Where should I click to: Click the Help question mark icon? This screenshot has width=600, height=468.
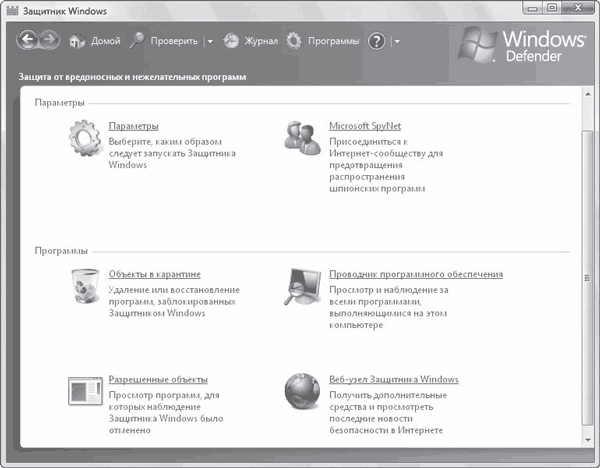click(377, 41)
